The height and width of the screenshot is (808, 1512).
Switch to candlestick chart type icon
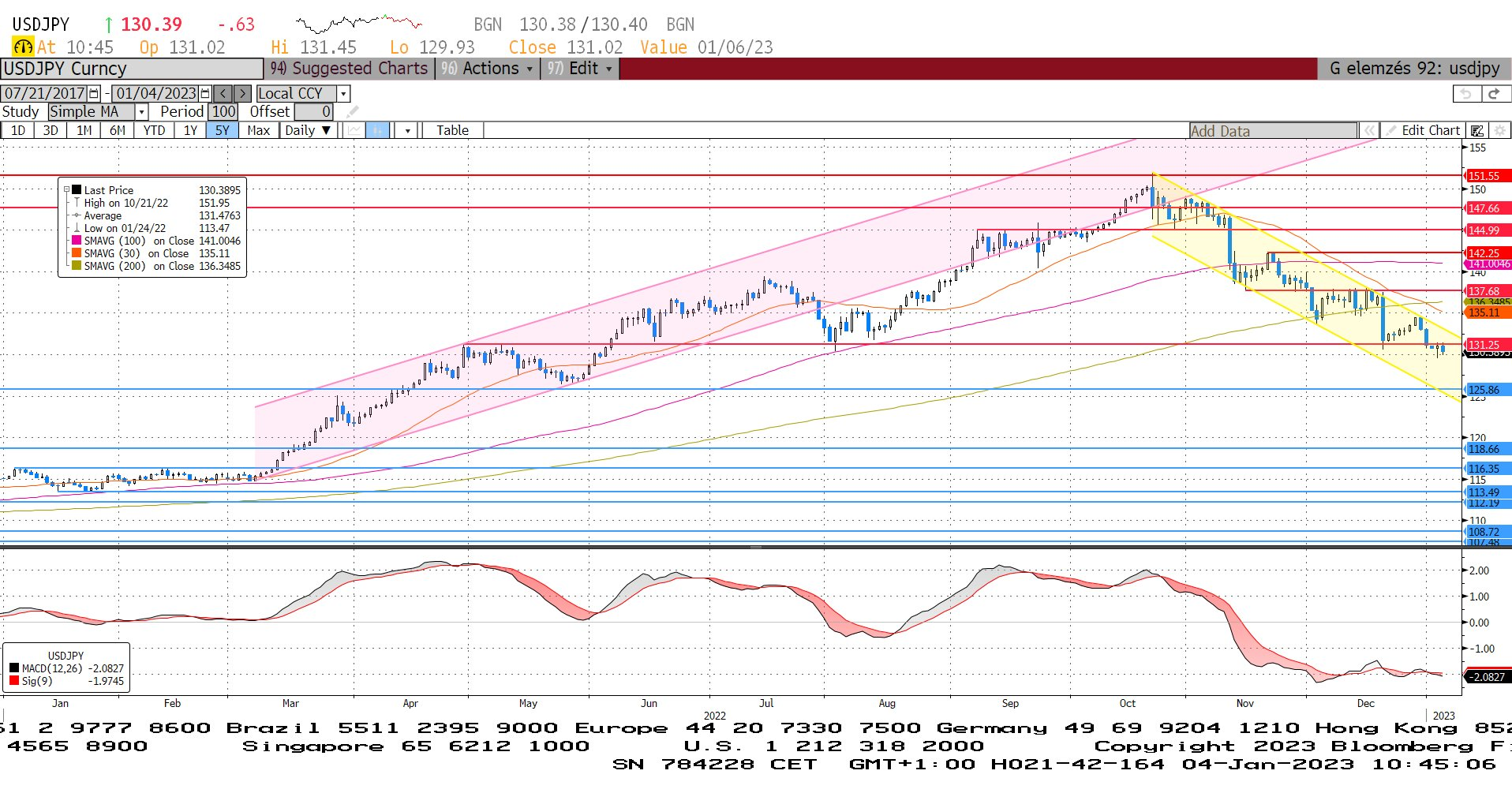tap(377, 130)
